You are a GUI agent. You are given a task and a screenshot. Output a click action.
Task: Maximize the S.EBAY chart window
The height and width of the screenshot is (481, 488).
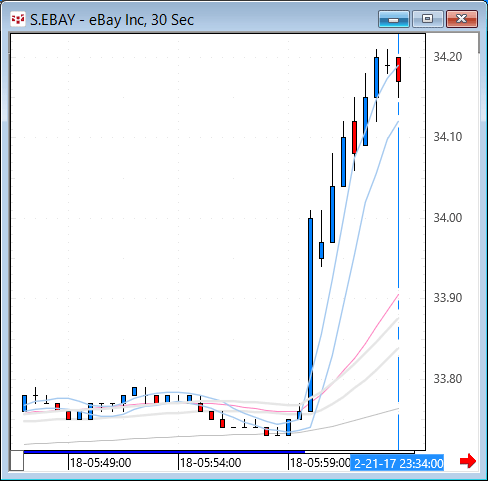pyautogui.click(x=428, y=19)
